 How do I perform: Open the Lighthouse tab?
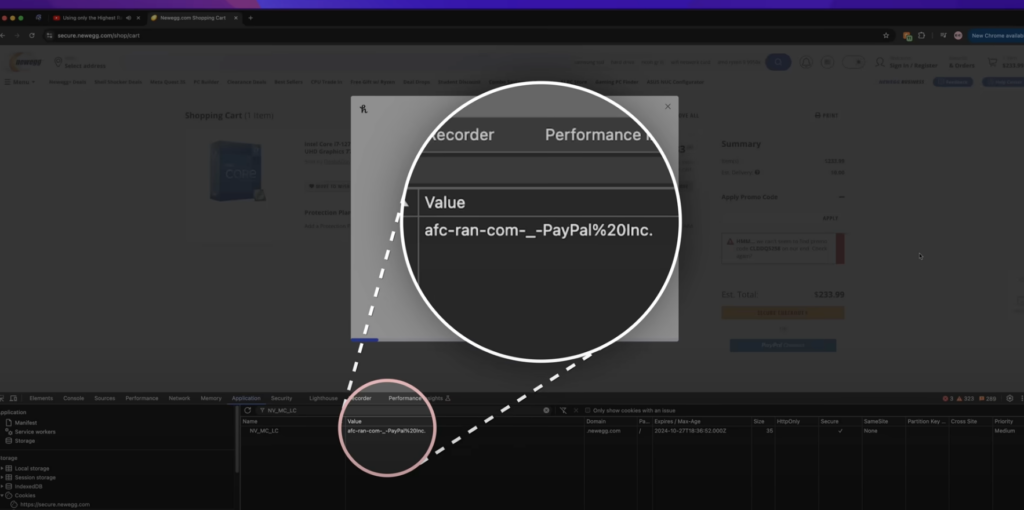click(323, 398)
